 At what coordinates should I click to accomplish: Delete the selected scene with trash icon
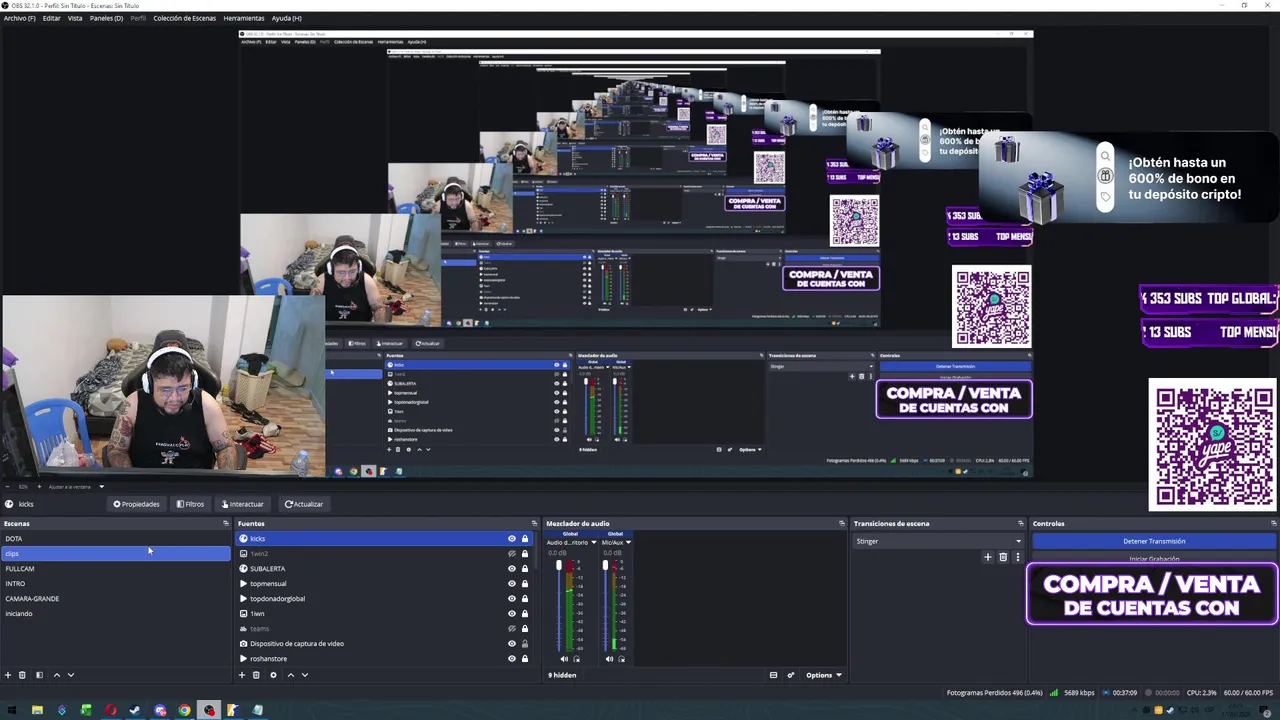coord(22,675)
